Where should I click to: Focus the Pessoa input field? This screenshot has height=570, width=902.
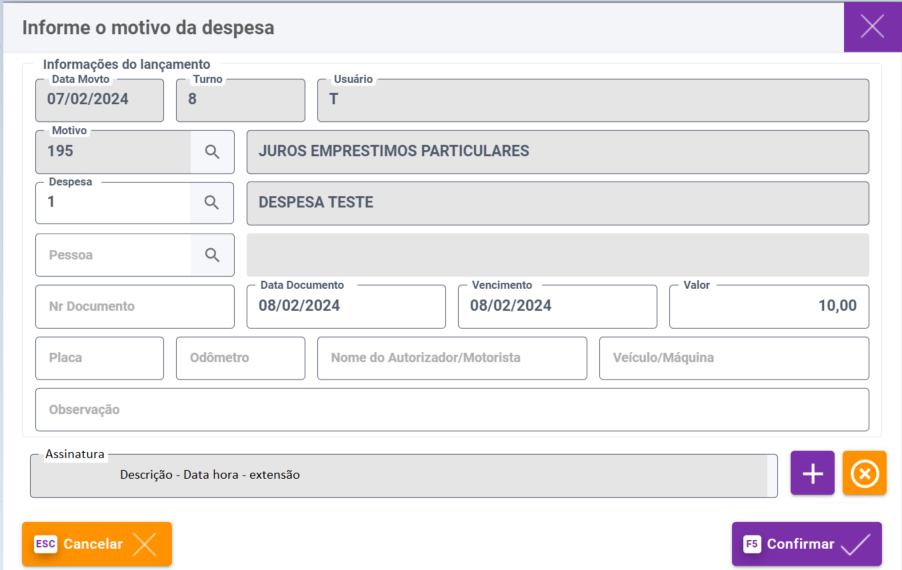tap(112, 255)
